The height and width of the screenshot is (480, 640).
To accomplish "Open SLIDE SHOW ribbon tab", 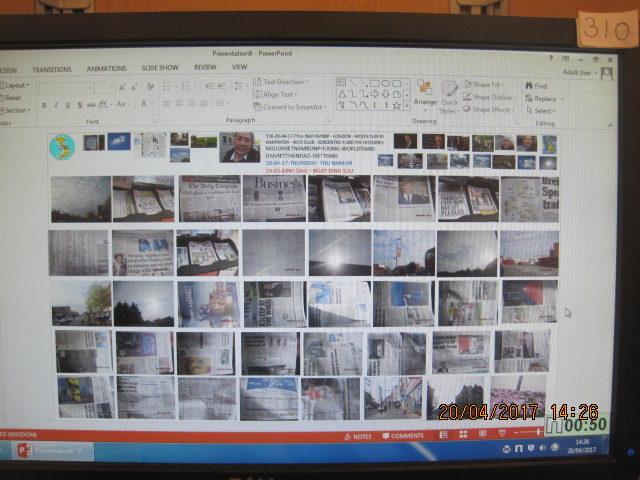I will coord(160,68).
